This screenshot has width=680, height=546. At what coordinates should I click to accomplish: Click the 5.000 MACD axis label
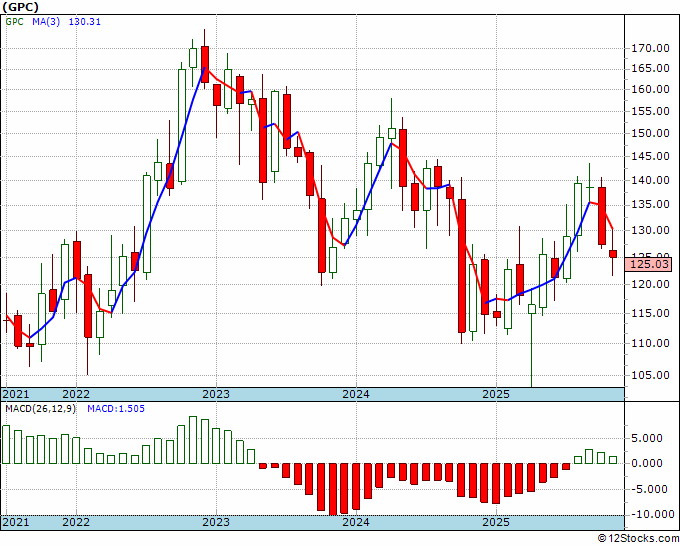point(647,438)
